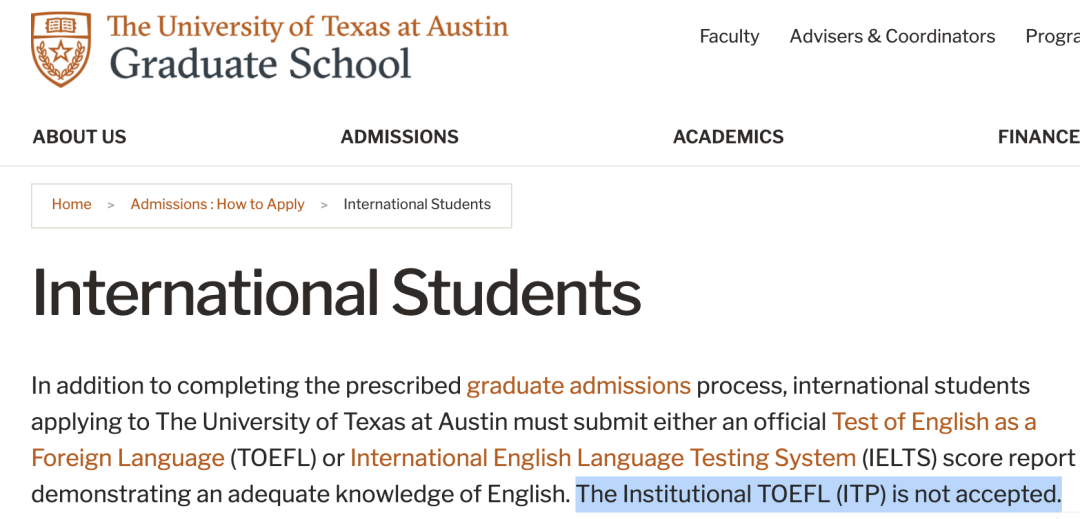Open the Academics menu
1080x519 pixels.
click(x=728, y=137)
